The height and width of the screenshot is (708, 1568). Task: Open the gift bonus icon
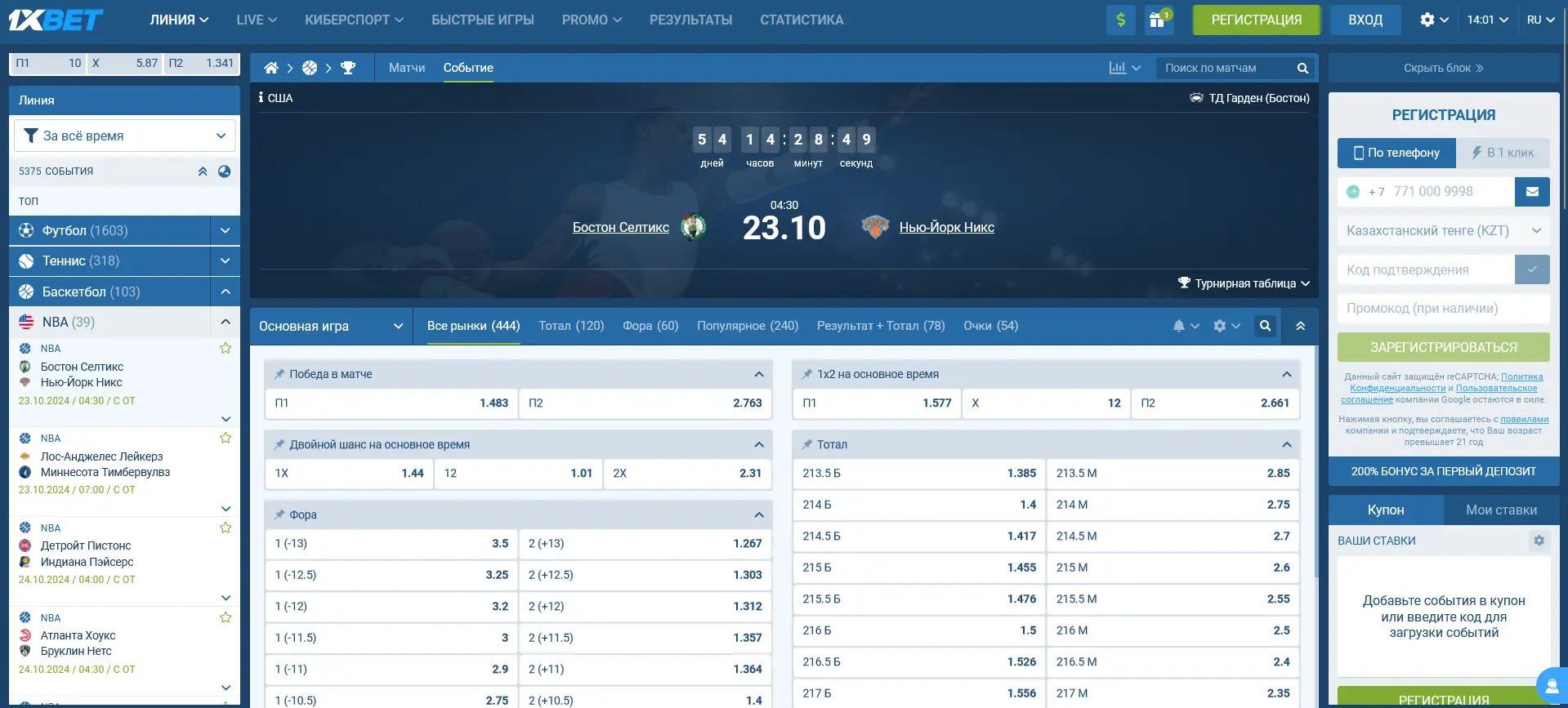[x=1159, y=20]
